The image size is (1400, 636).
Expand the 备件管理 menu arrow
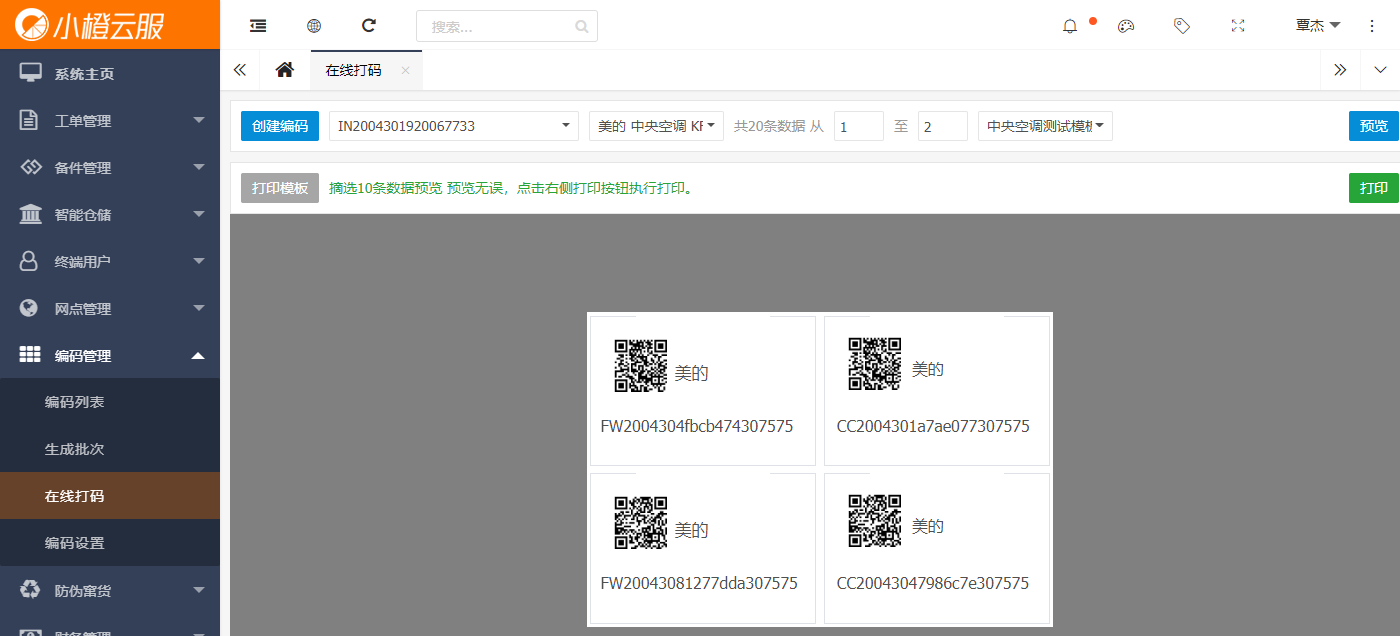(x=198, y=168)
